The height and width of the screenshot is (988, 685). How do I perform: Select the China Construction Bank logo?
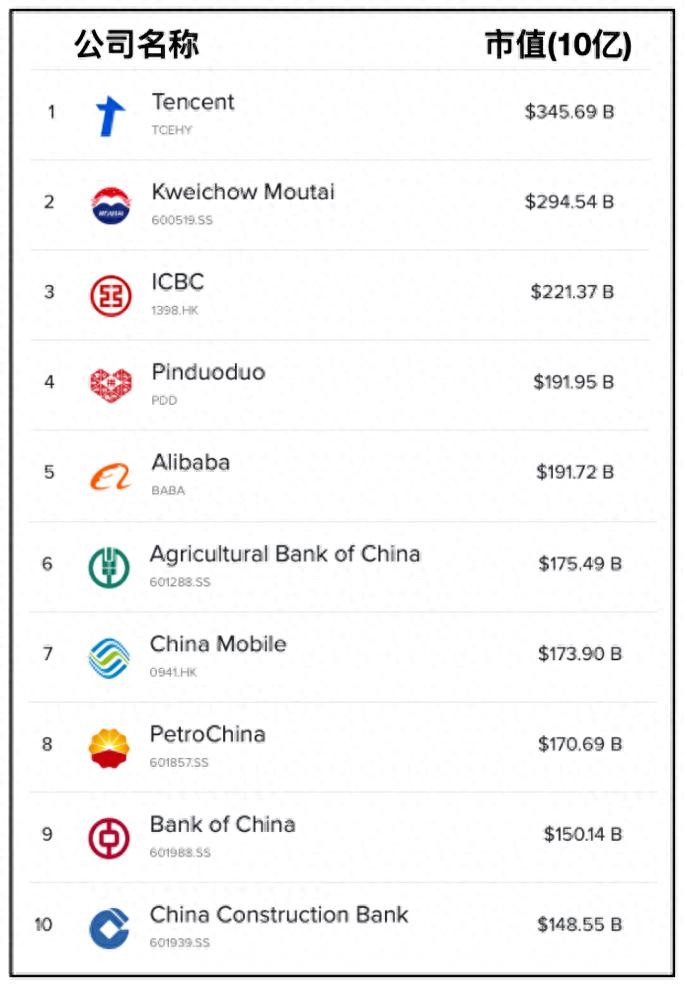109,927
